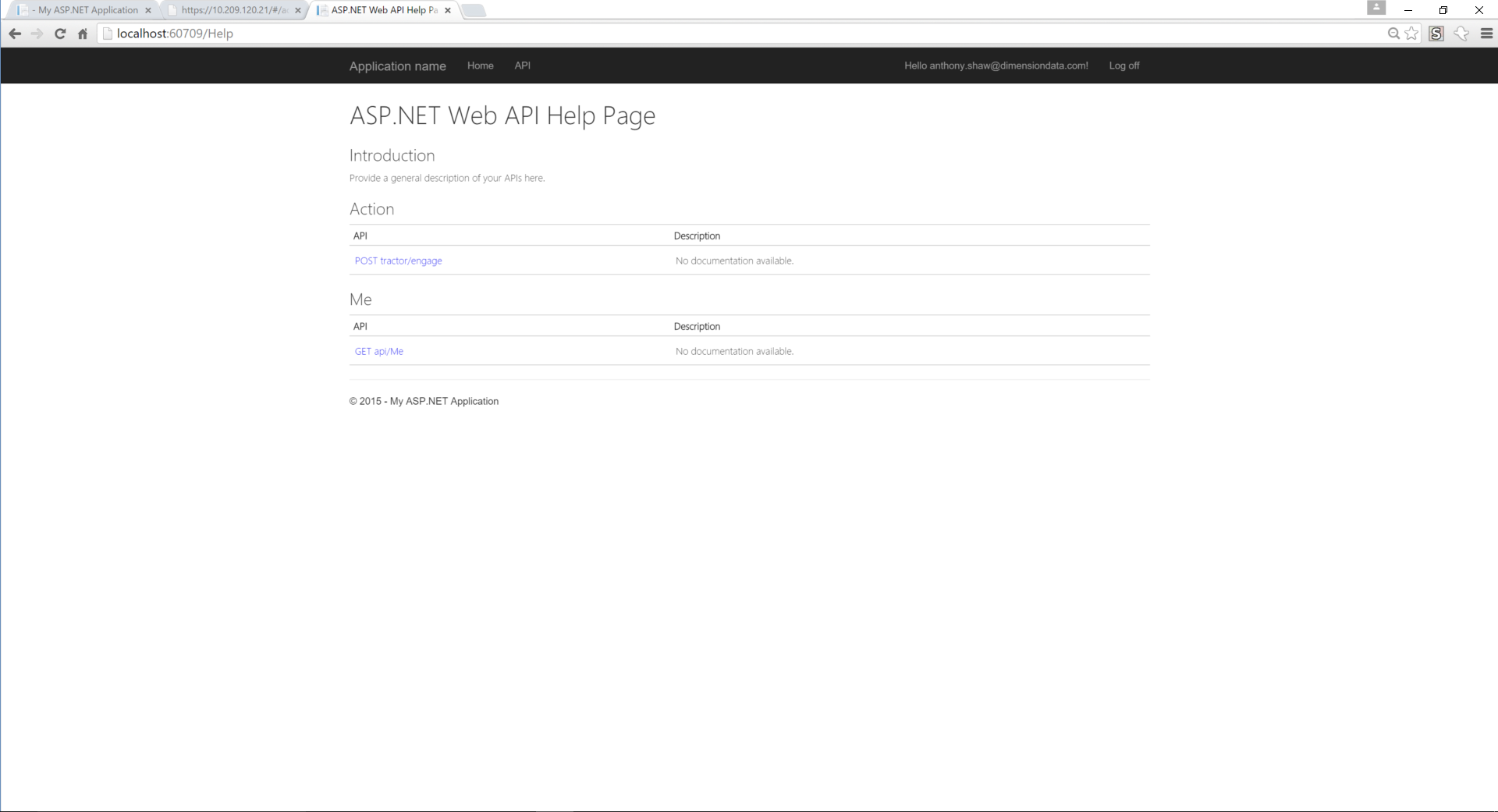Navigate back using the back arrow

click(x=14, y=34)
